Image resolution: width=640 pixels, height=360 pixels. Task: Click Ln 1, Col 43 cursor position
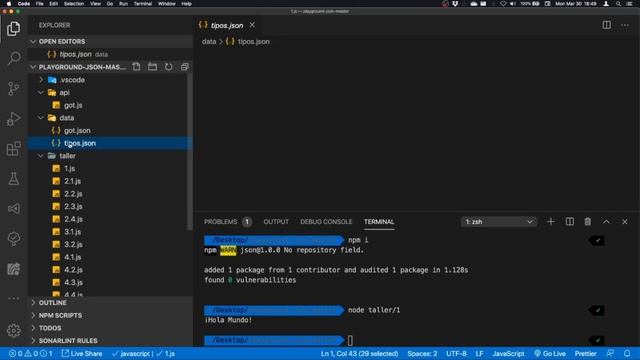(x=359, y=353)
